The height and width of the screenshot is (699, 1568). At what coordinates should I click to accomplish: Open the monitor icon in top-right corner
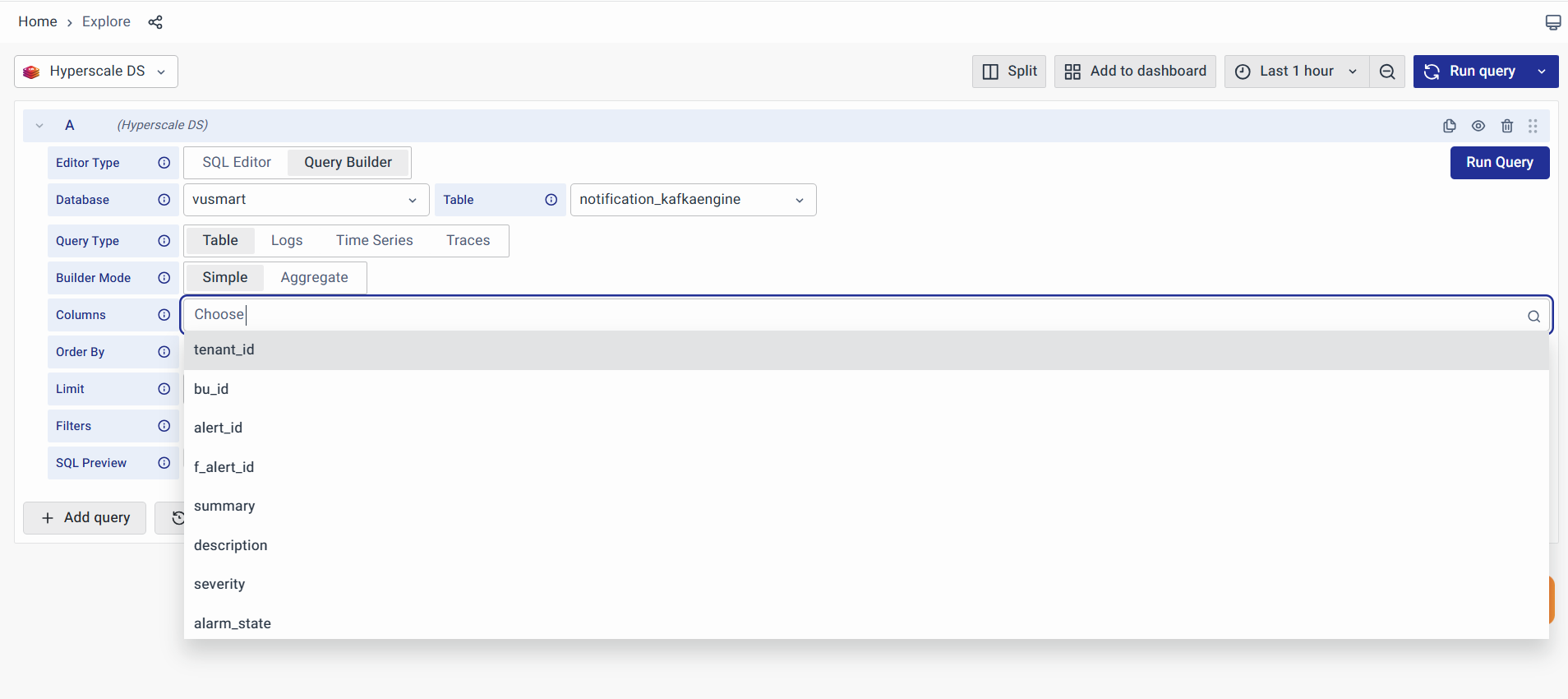pyautogui.click(x=1552, y=22)
